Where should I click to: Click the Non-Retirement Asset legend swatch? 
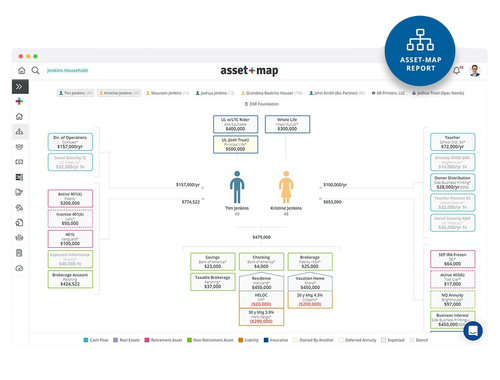[189, 340]
